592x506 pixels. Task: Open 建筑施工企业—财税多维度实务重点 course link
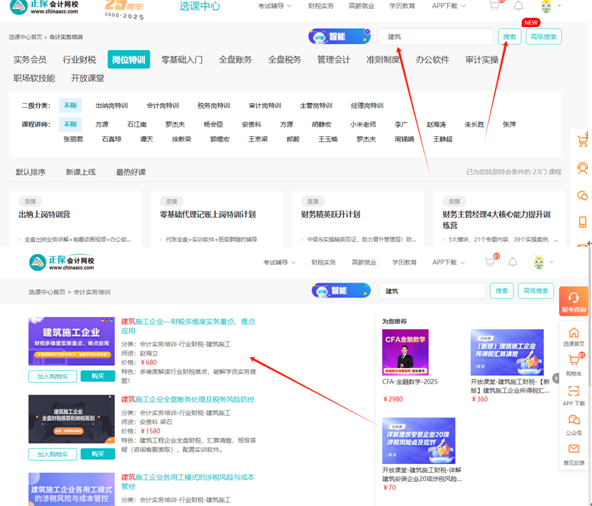pyautogui.click(x=188, y=326)
